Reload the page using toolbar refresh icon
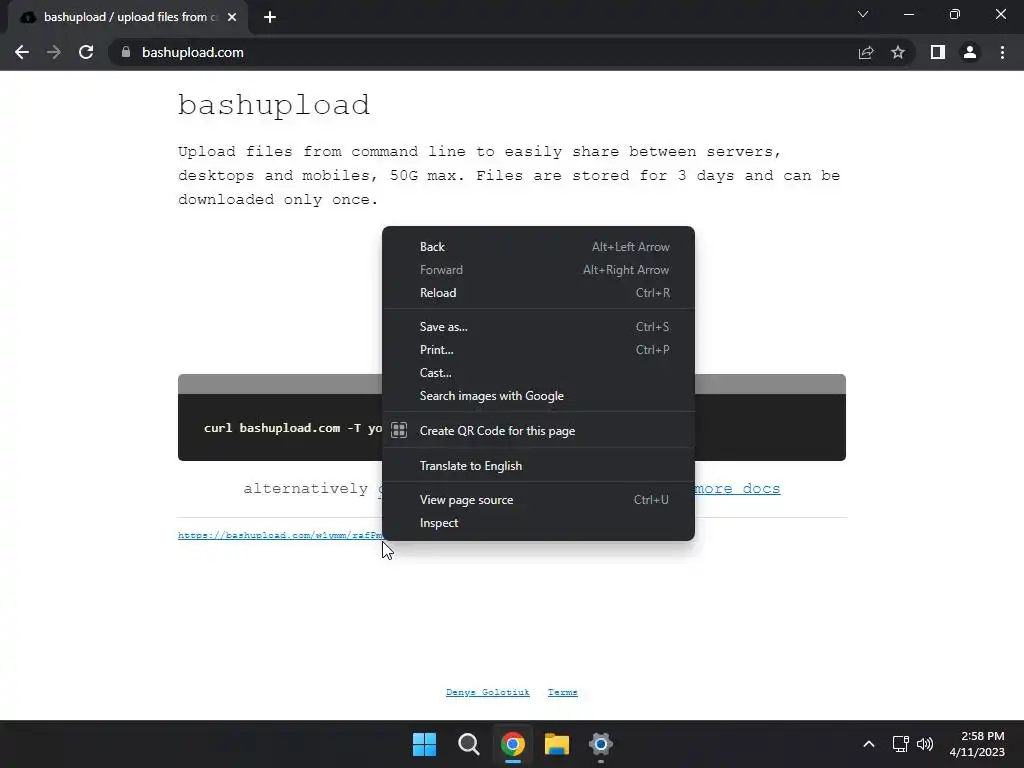 [86, 52]
